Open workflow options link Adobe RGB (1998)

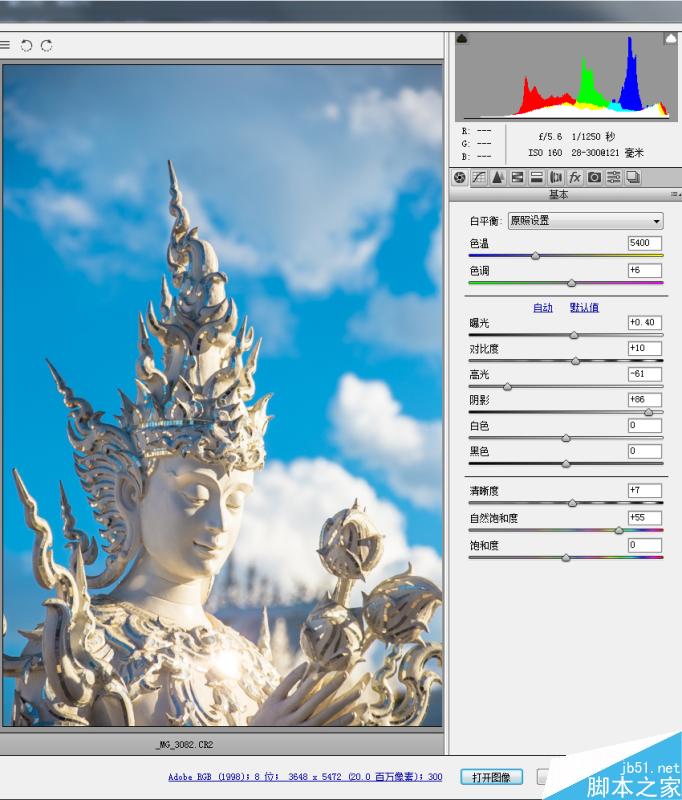(305, 777)
